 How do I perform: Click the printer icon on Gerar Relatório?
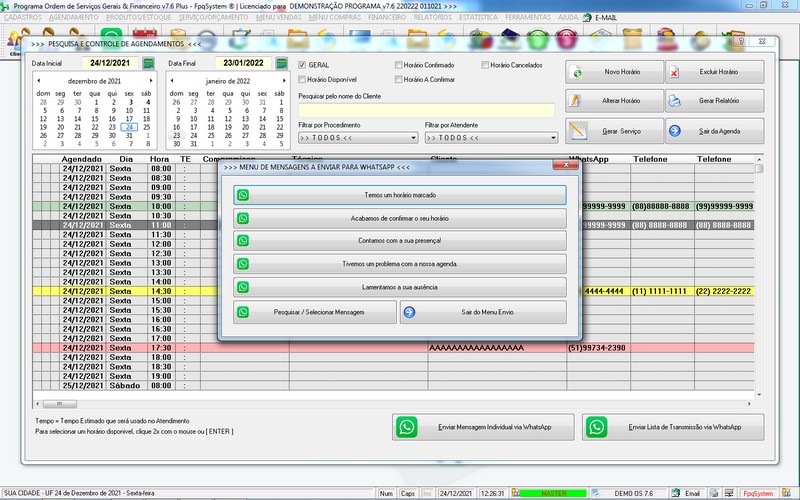click(x=674, y=101)
